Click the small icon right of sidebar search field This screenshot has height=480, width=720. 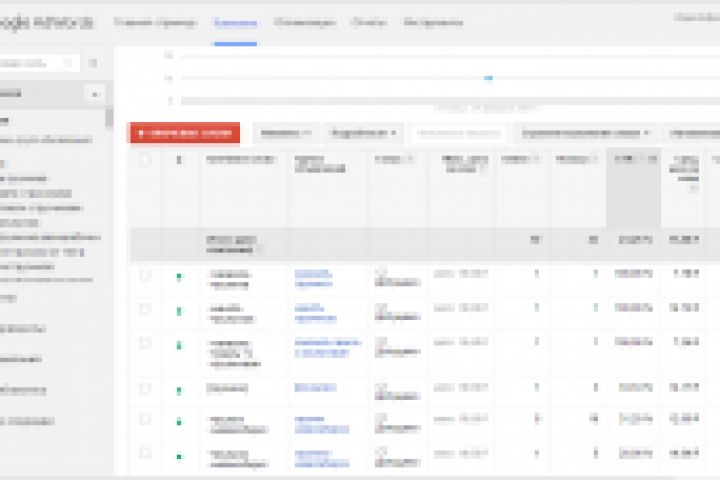[93, 63]
